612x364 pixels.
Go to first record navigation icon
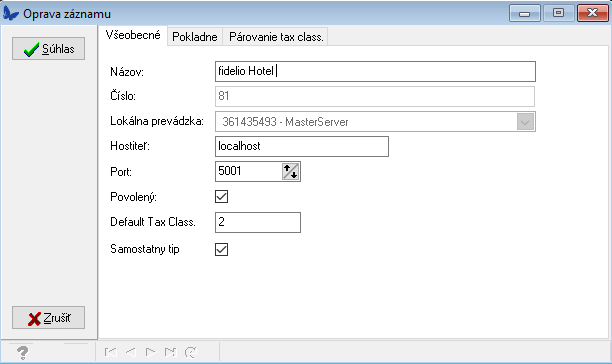coord(111,352)
